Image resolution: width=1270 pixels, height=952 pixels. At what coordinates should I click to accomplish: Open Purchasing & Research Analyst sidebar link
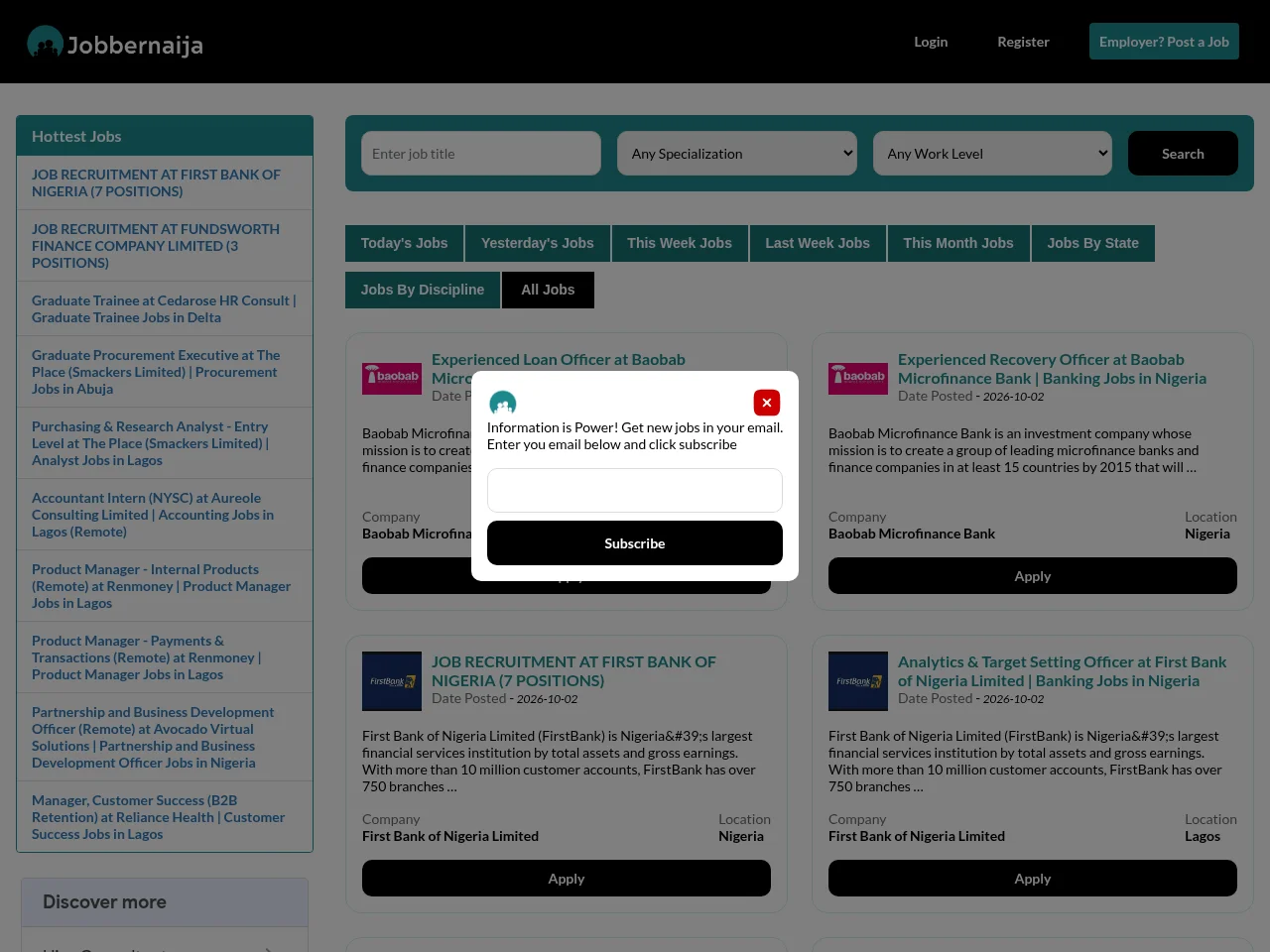coord(151,443)
